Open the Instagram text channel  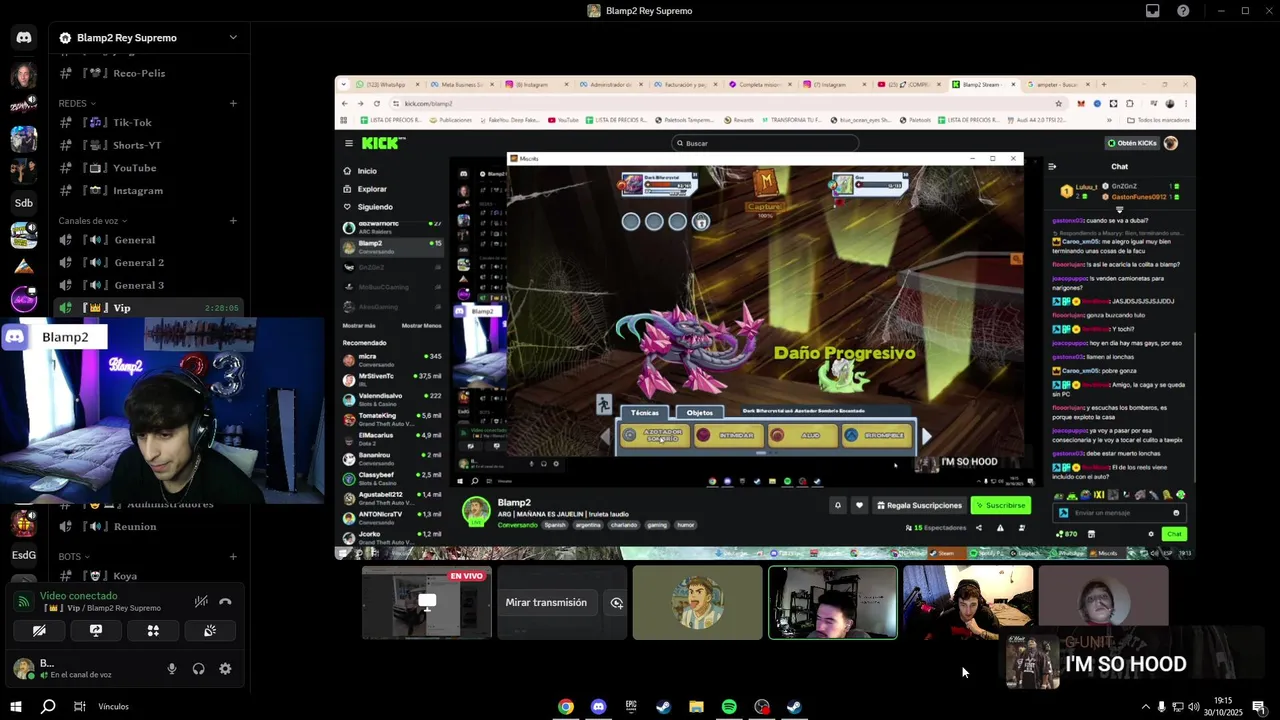149,191
